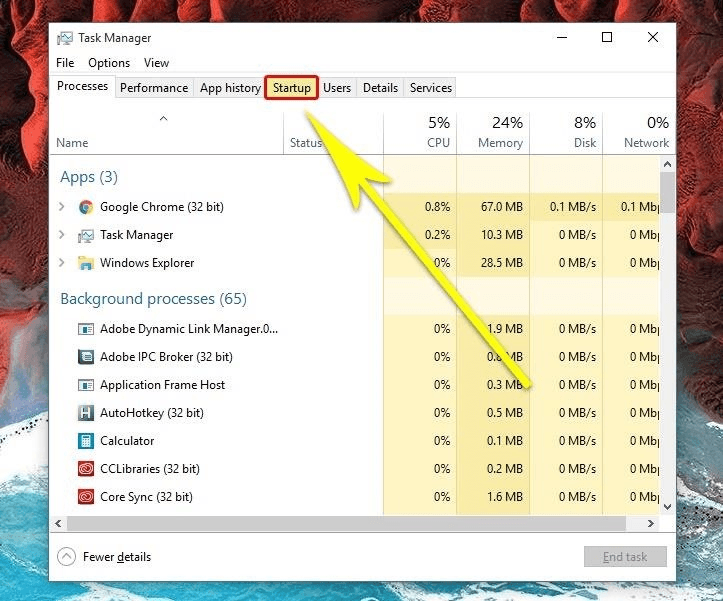This screenshot has width=723, height=601.
Task: Expand the Task Manager process entry
Action: 62,235
